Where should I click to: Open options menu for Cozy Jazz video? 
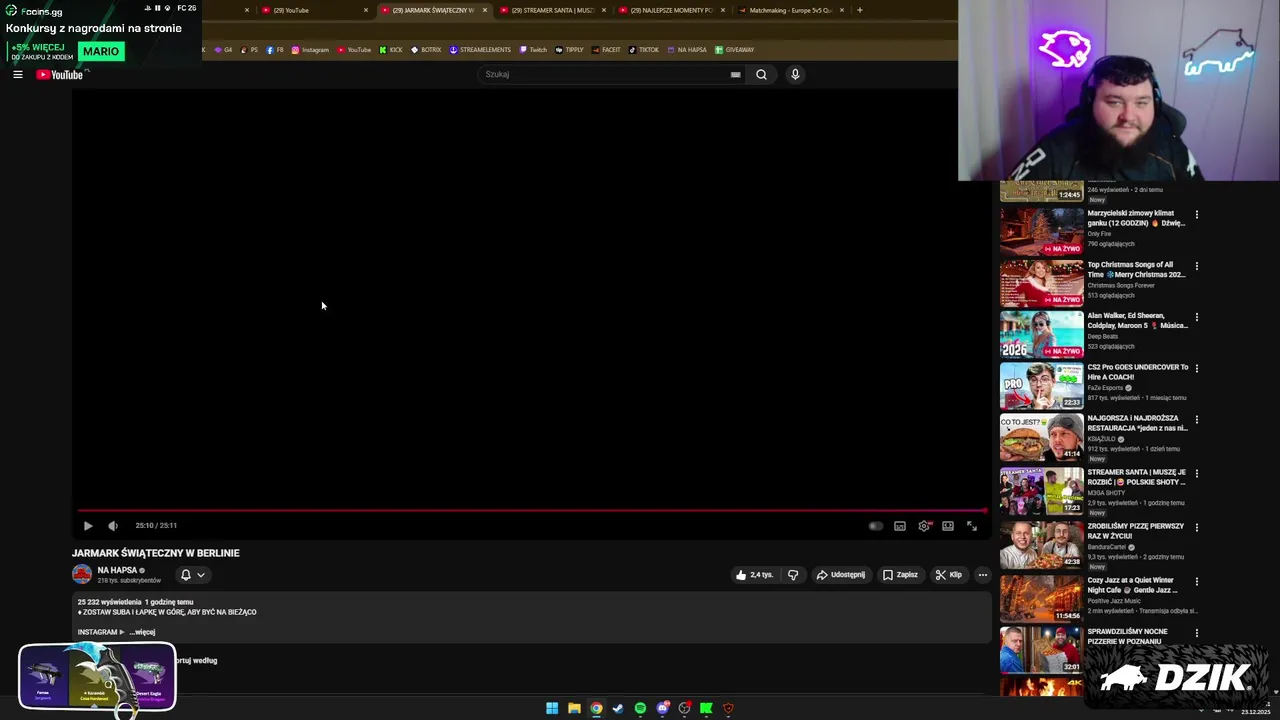tap(1196, 582)
